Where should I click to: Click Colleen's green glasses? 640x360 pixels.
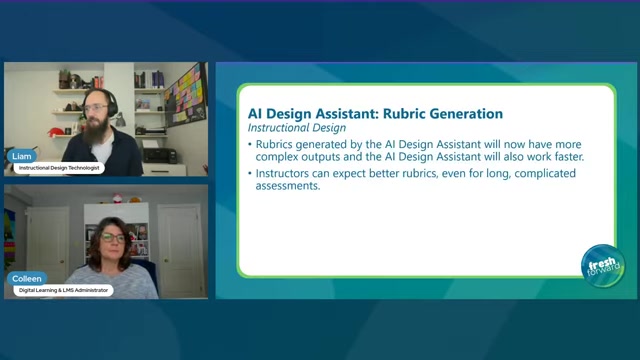pos(113,237)
